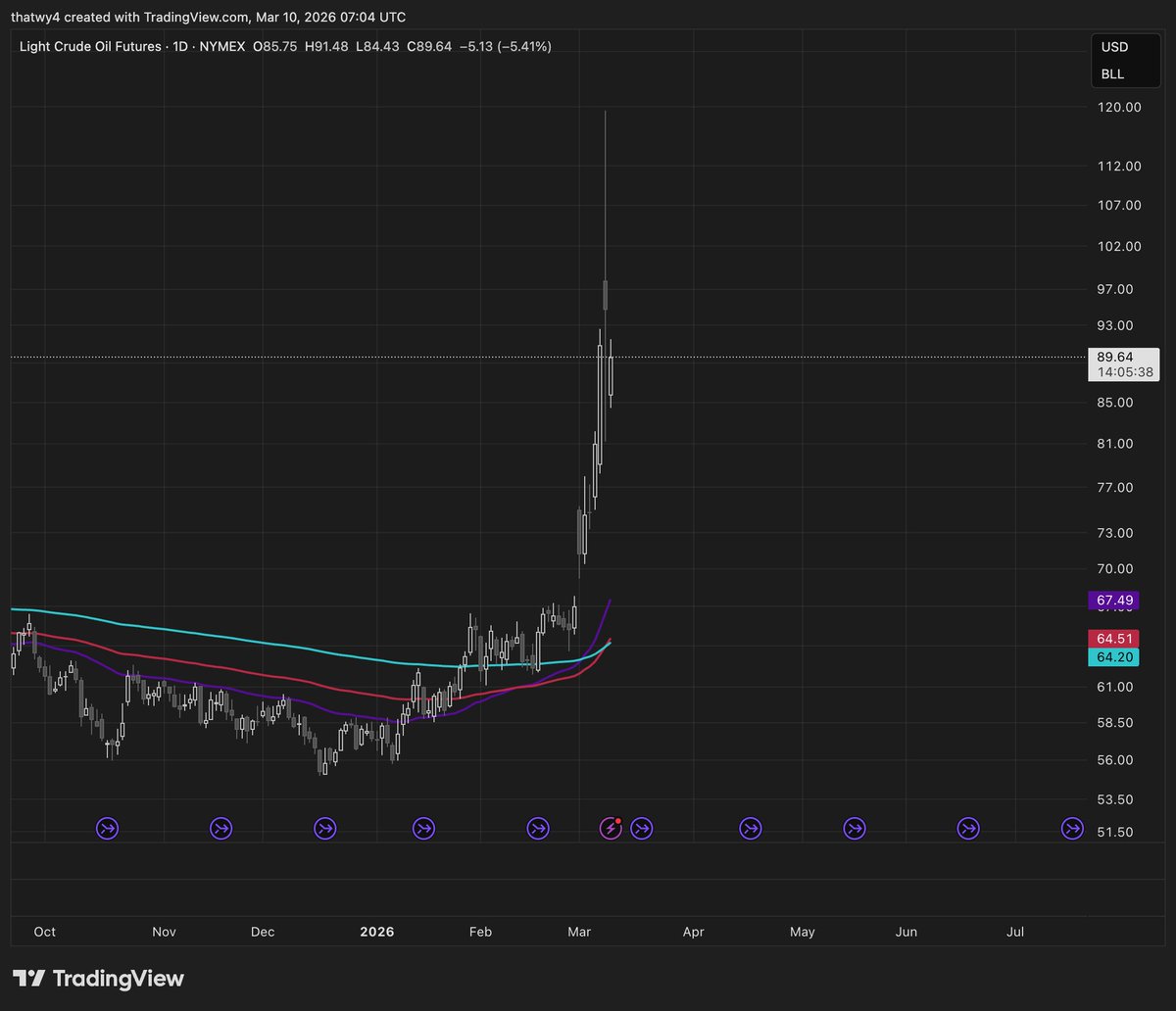The height and width of the screenshot is (1011, 1176).
Task: Click the rollover marker under December
Action: coord(324,828)
